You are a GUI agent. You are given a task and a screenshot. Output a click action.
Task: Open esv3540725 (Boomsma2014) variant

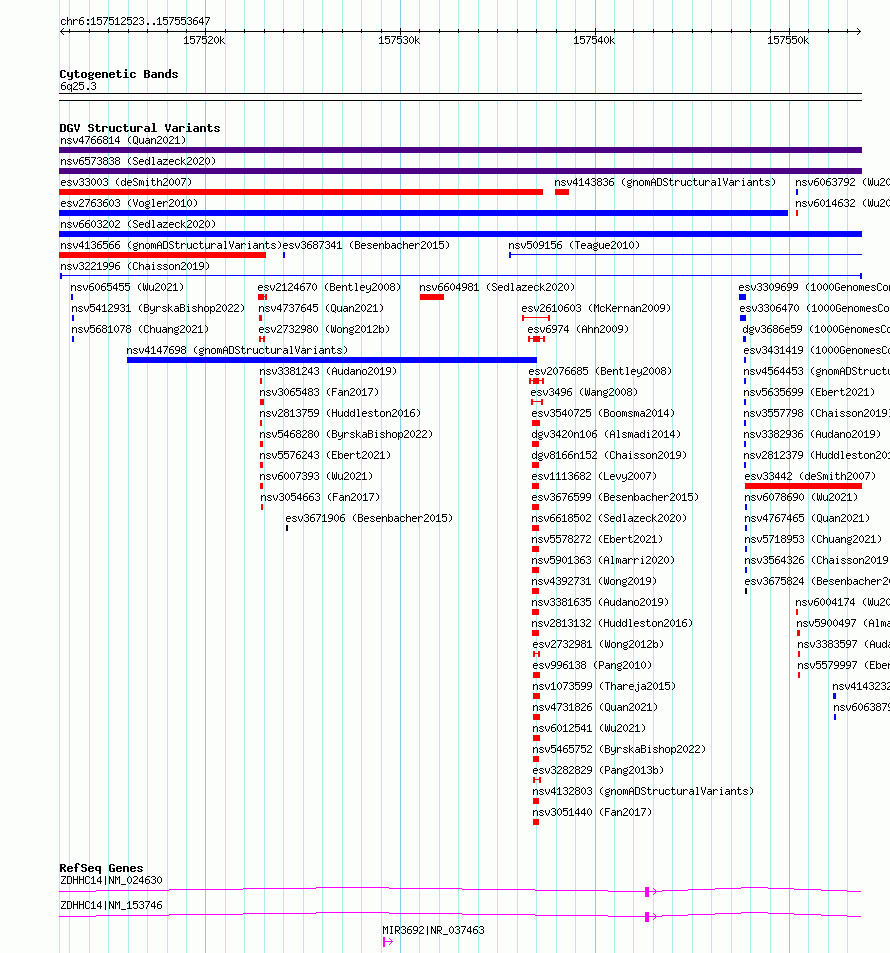(603, 413)
